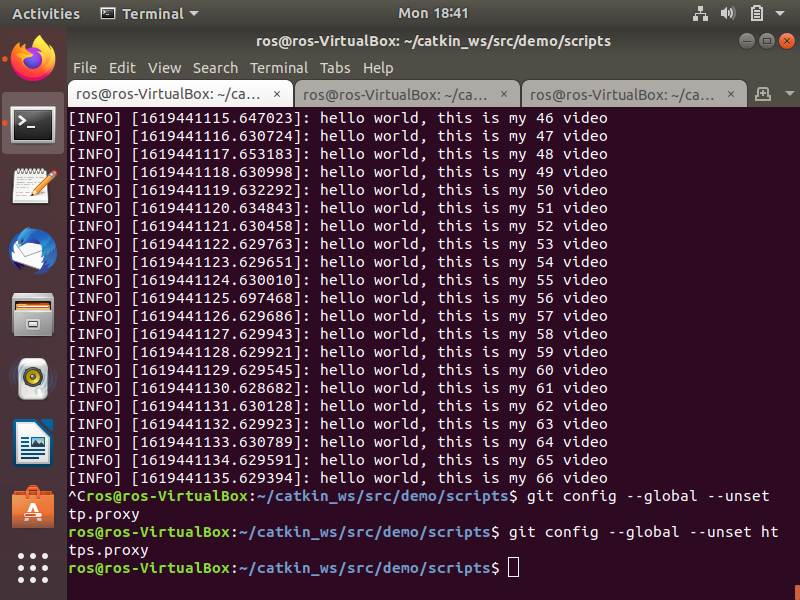Open Firefox from the dock
The height and width of the screenshot is (600, 800).
point(33,59)
